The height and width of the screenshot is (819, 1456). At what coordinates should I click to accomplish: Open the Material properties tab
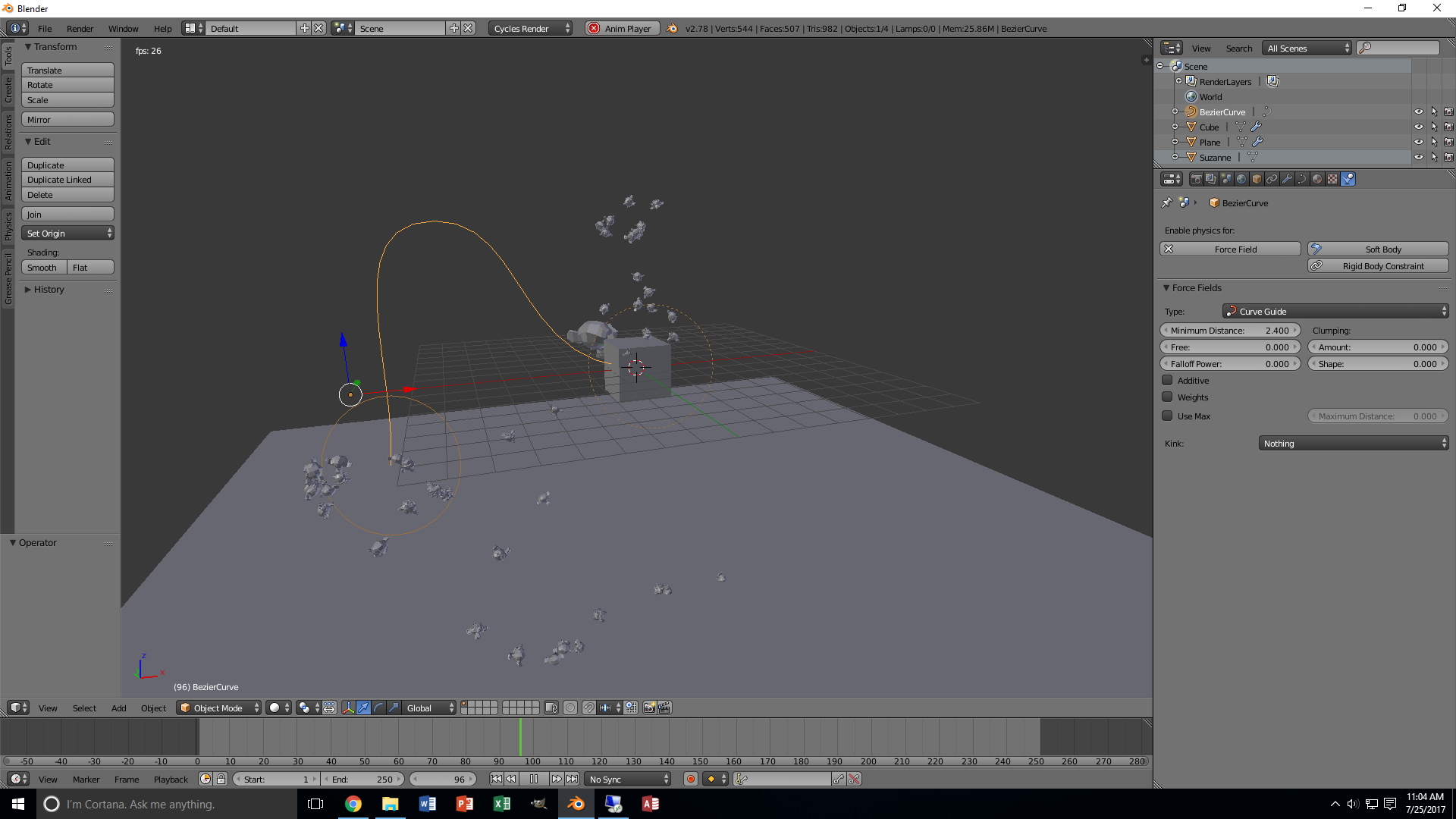1317,179
